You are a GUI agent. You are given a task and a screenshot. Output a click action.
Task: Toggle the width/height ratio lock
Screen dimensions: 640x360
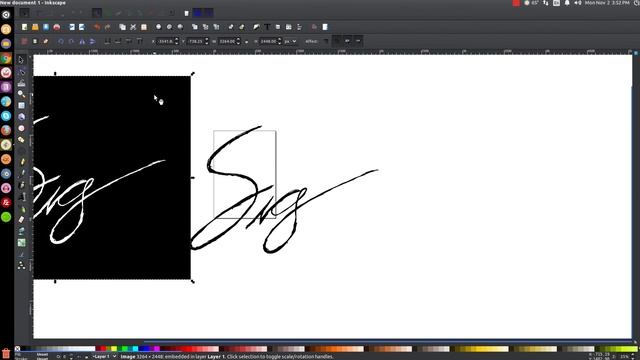pos(247,42)
